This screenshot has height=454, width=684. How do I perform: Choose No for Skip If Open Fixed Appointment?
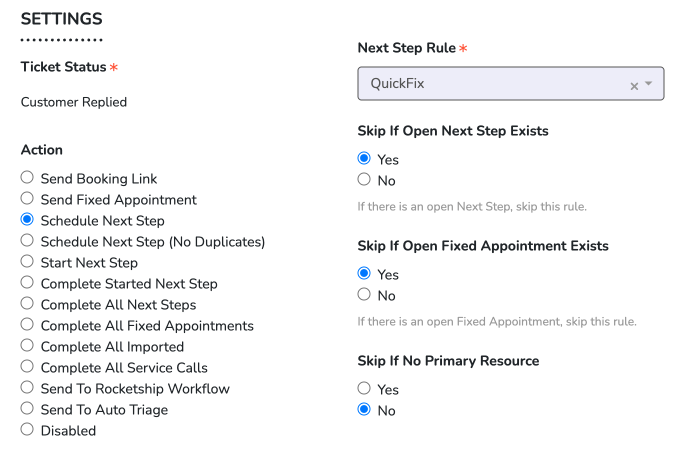pos(364,295)
